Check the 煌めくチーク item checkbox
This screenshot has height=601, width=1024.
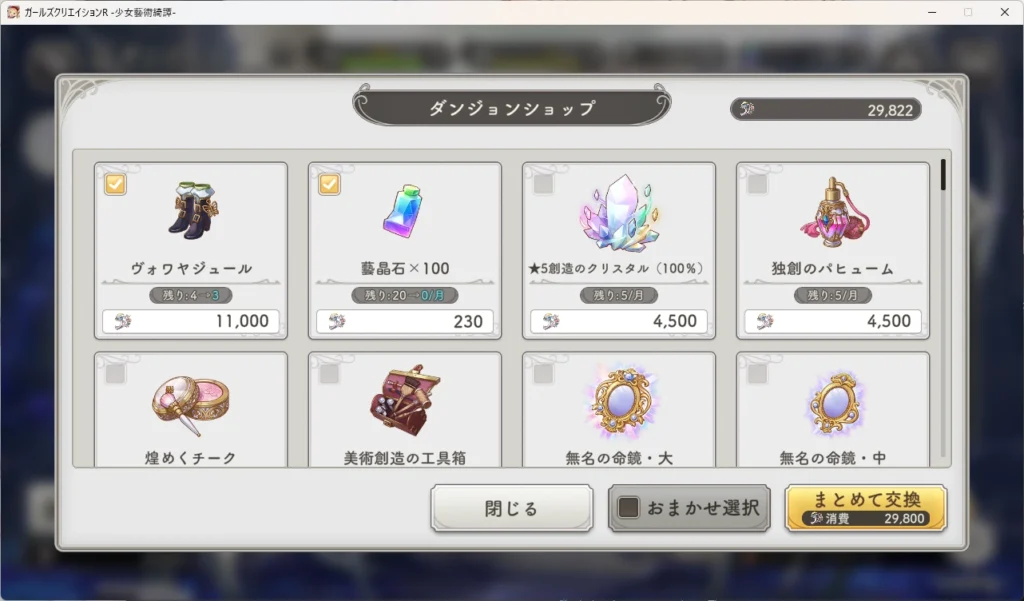115,374
